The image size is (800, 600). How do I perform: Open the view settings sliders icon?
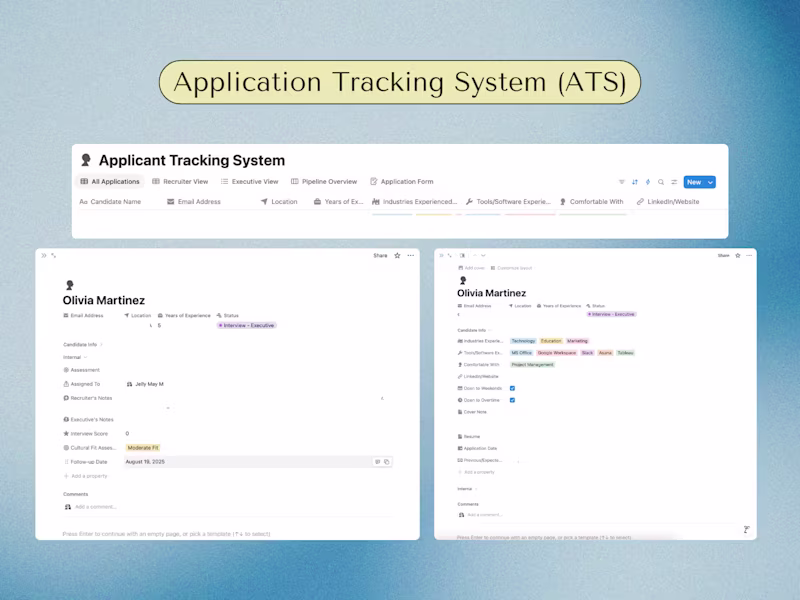674,182
